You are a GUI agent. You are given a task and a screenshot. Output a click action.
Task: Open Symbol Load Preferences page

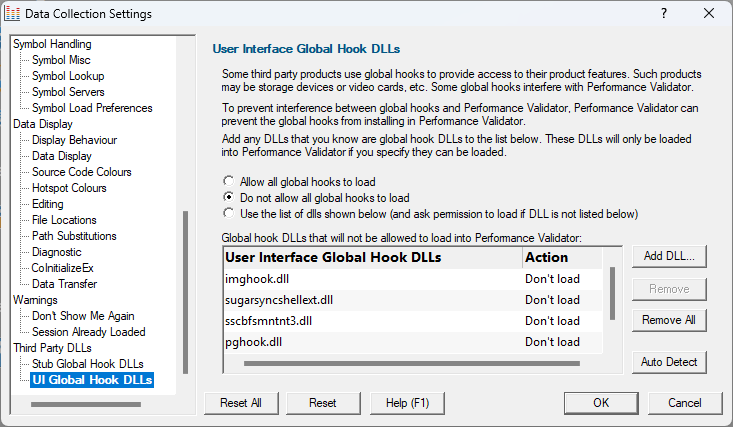[92, 108]
